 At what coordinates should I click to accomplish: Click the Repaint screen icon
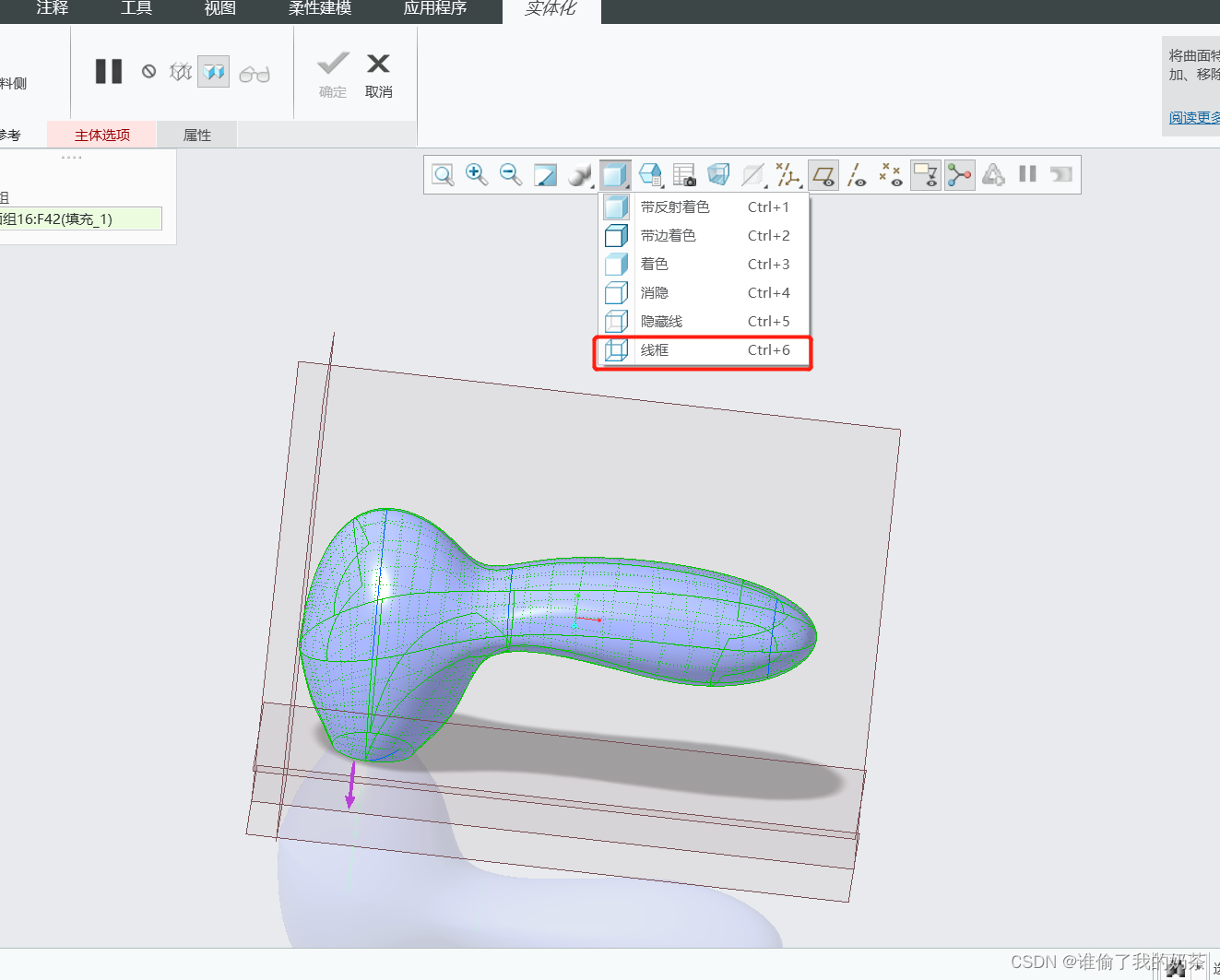point(545,174)
